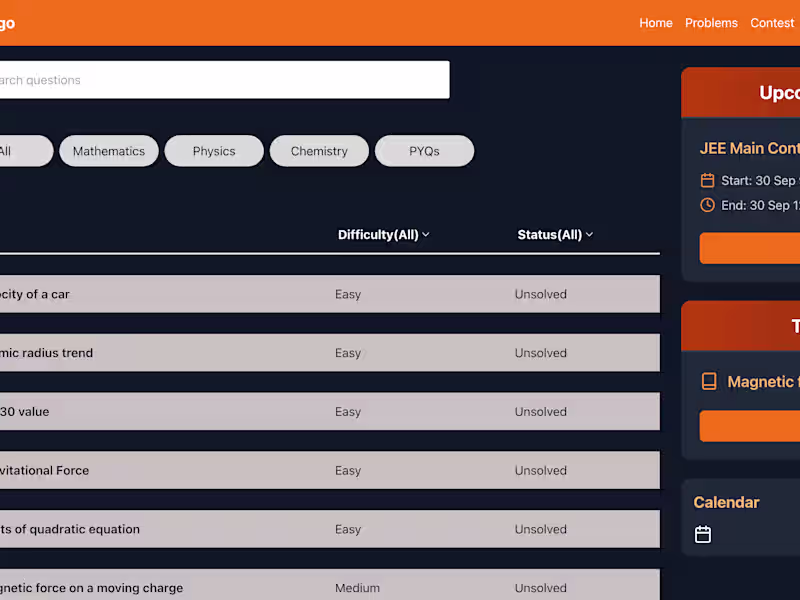
Task: Open the Contest nav link
Action: (772, 23)
